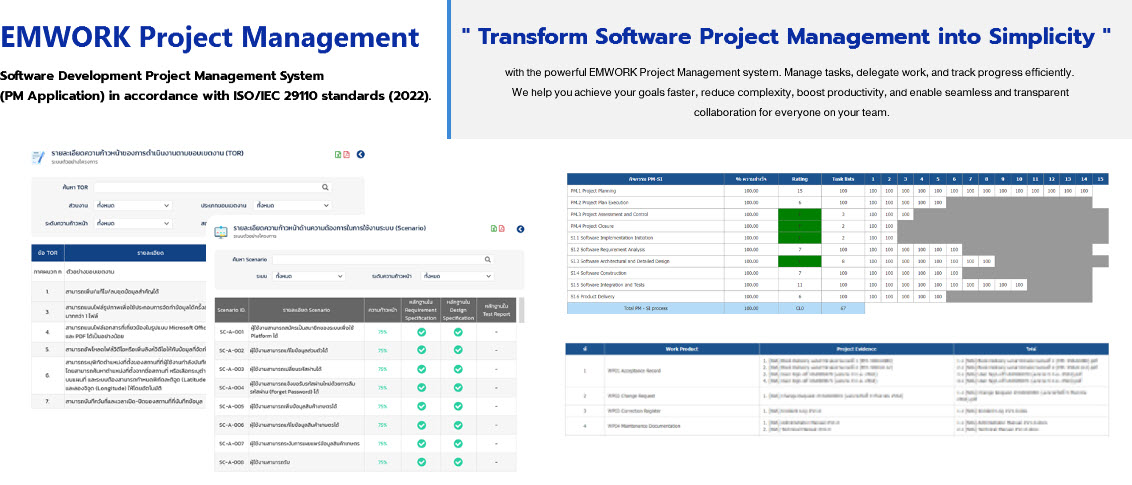The width and height of the screenshot is (1132, 485).
Task: Click the Project Evidence column header
Action: (x=856, y=349)
